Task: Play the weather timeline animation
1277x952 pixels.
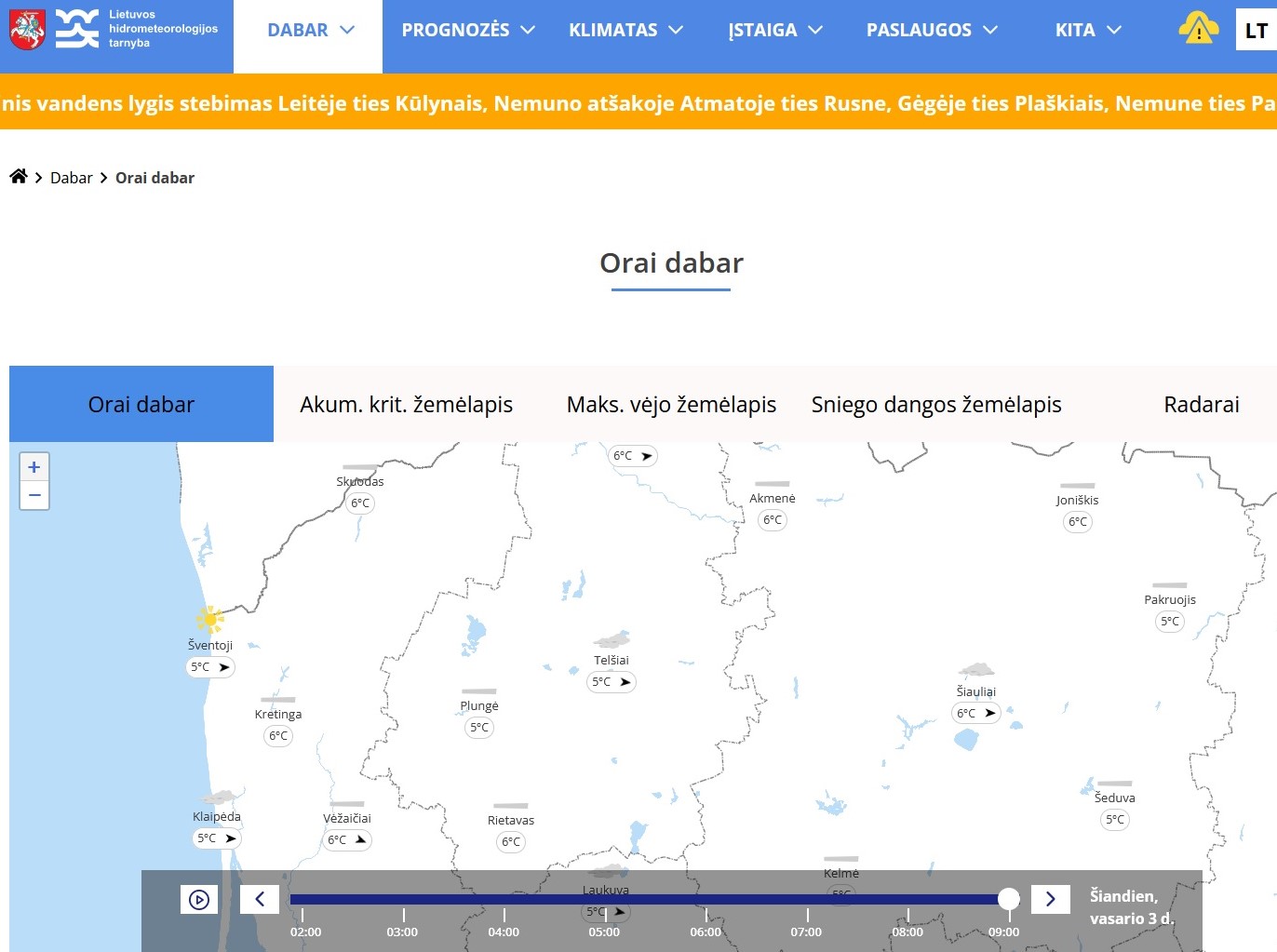Action: point(199,899)
